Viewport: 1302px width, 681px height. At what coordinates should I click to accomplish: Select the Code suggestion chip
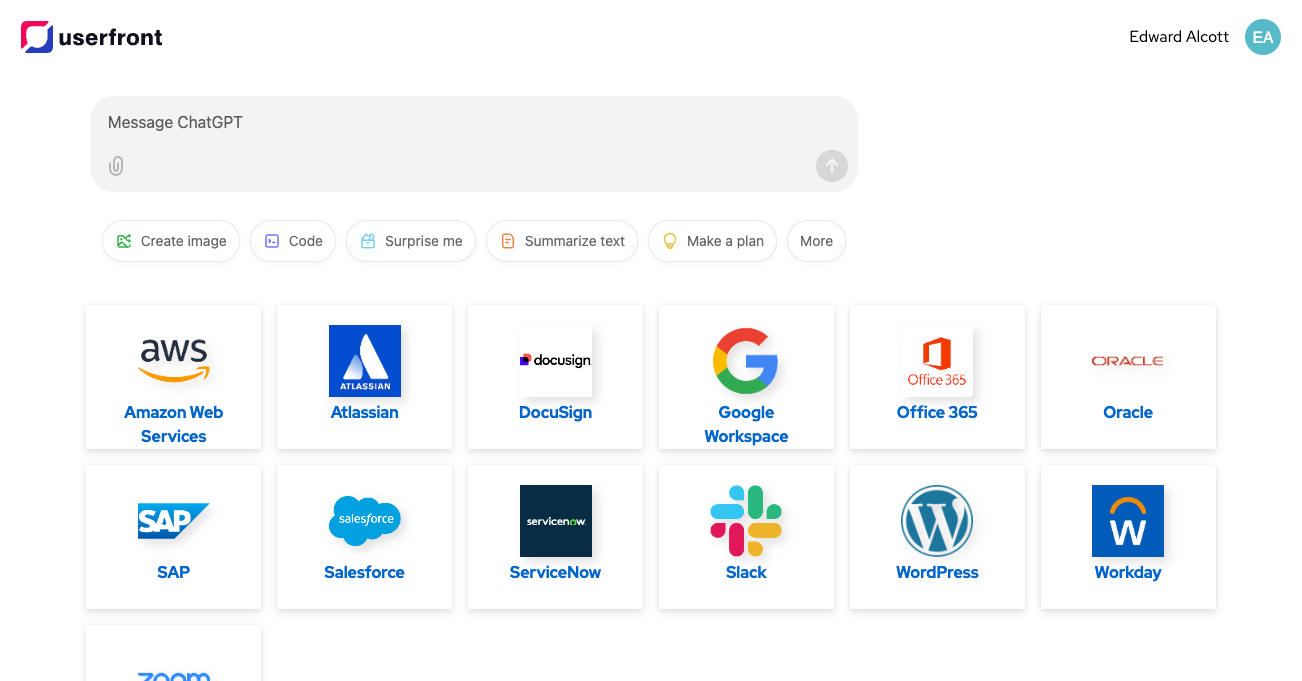pyautogui.click(x=293, y=241)
